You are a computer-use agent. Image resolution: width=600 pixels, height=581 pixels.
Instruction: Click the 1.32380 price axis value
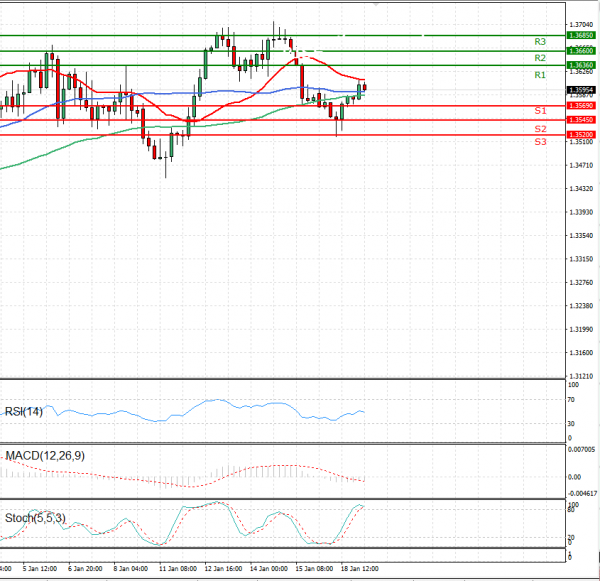pos(581,306)
